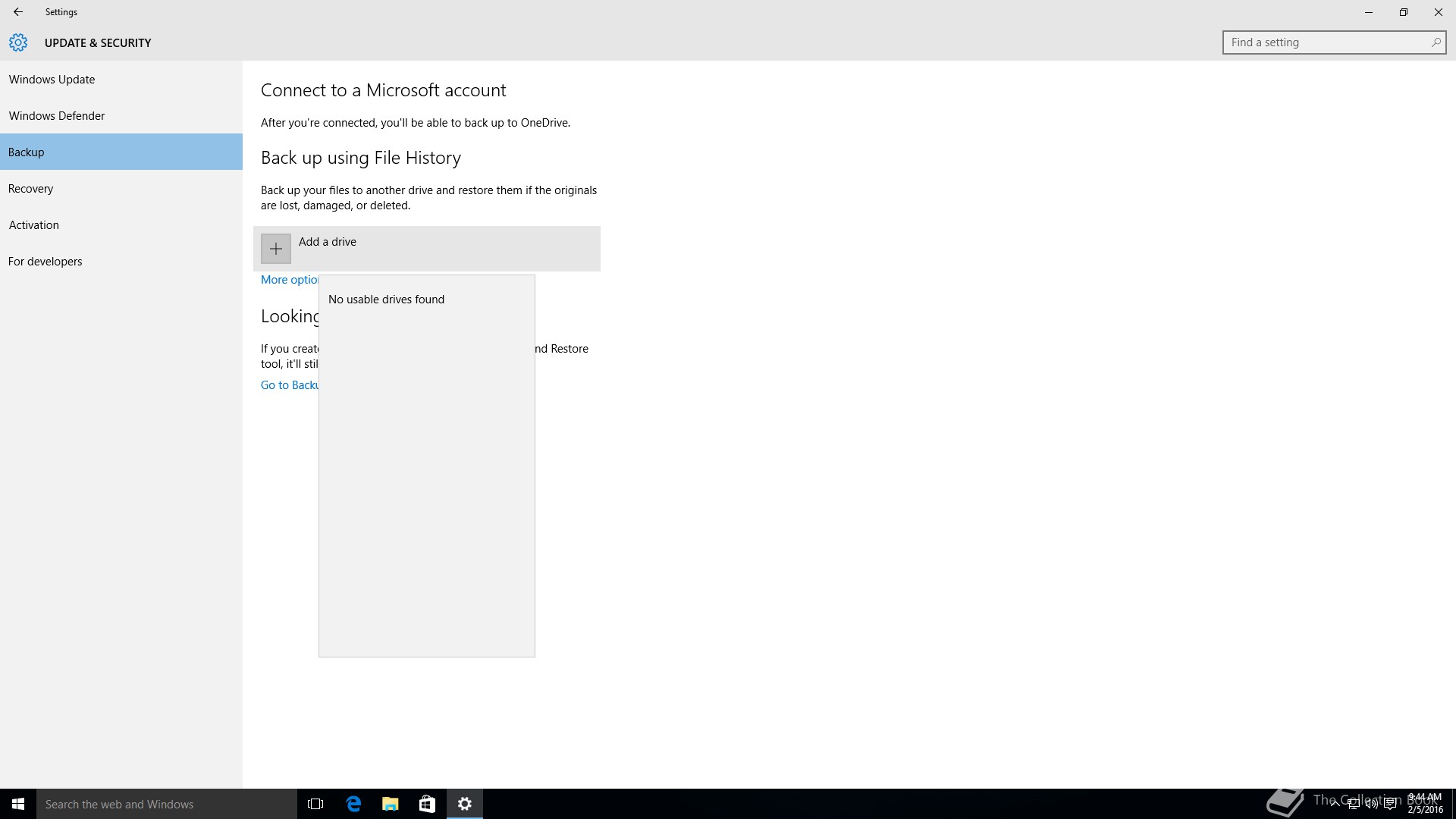
Task: Open the For developers page
Action: pos(121,261)
